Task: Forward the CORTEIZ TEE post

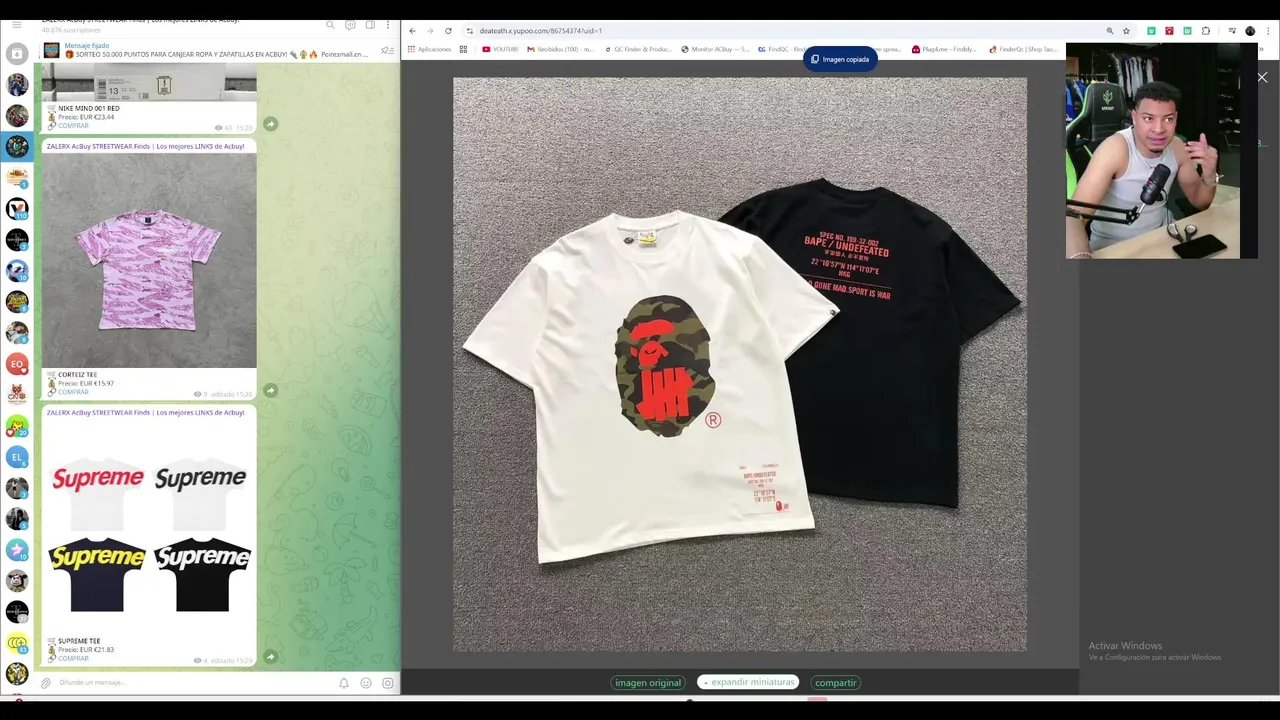Action: (270, 390)
